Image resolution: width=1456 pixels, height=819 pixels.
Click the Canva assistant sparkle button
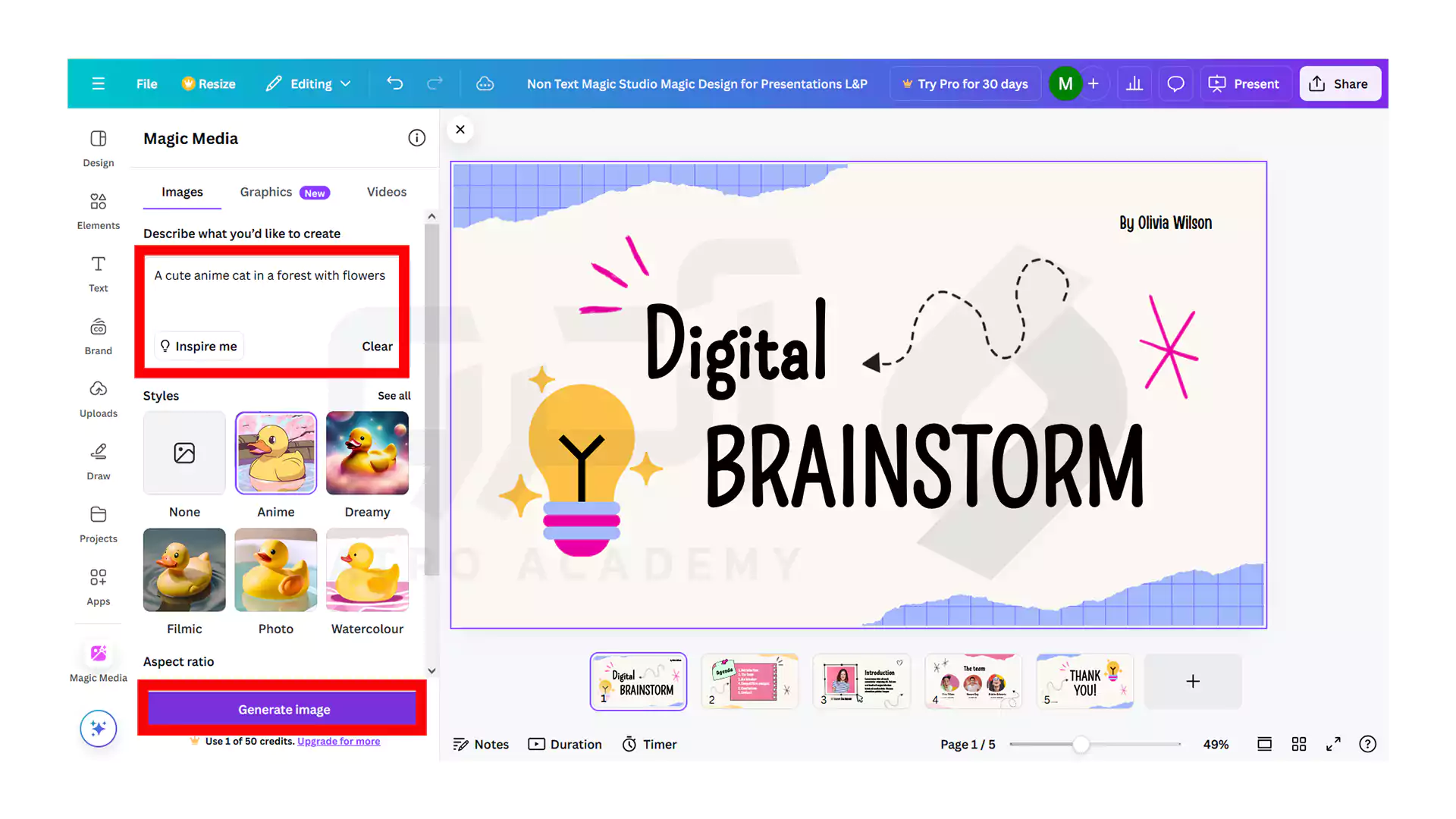click(x=98, y=728)
